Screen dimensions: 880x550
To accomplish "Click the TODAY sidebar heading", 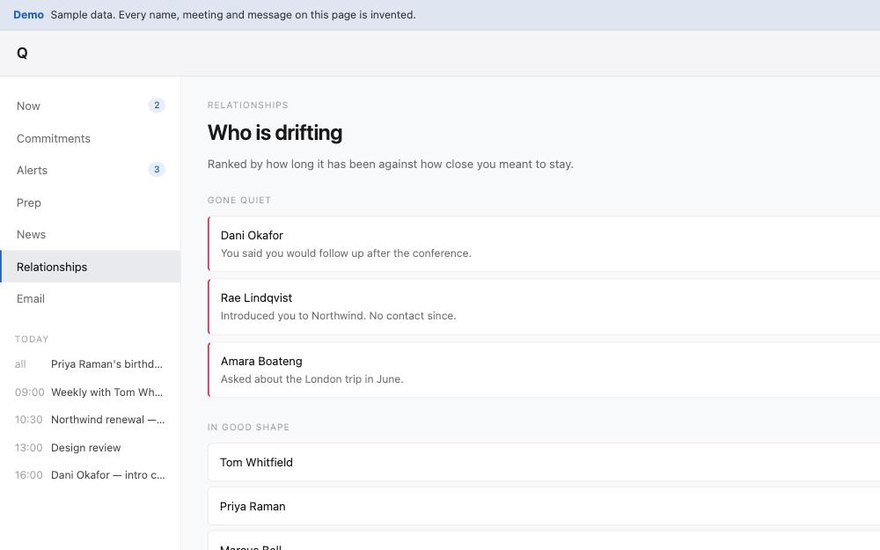I will coord(31,339).
